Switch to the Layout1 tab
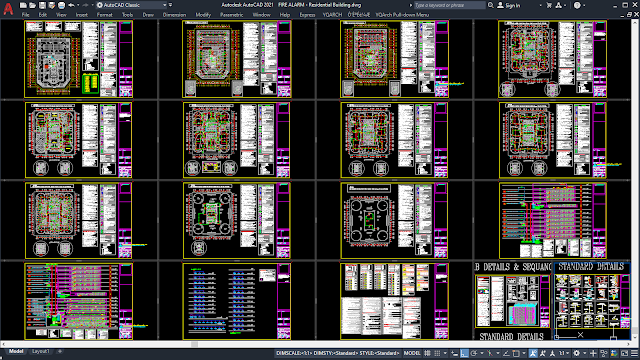 click(40, 351)
